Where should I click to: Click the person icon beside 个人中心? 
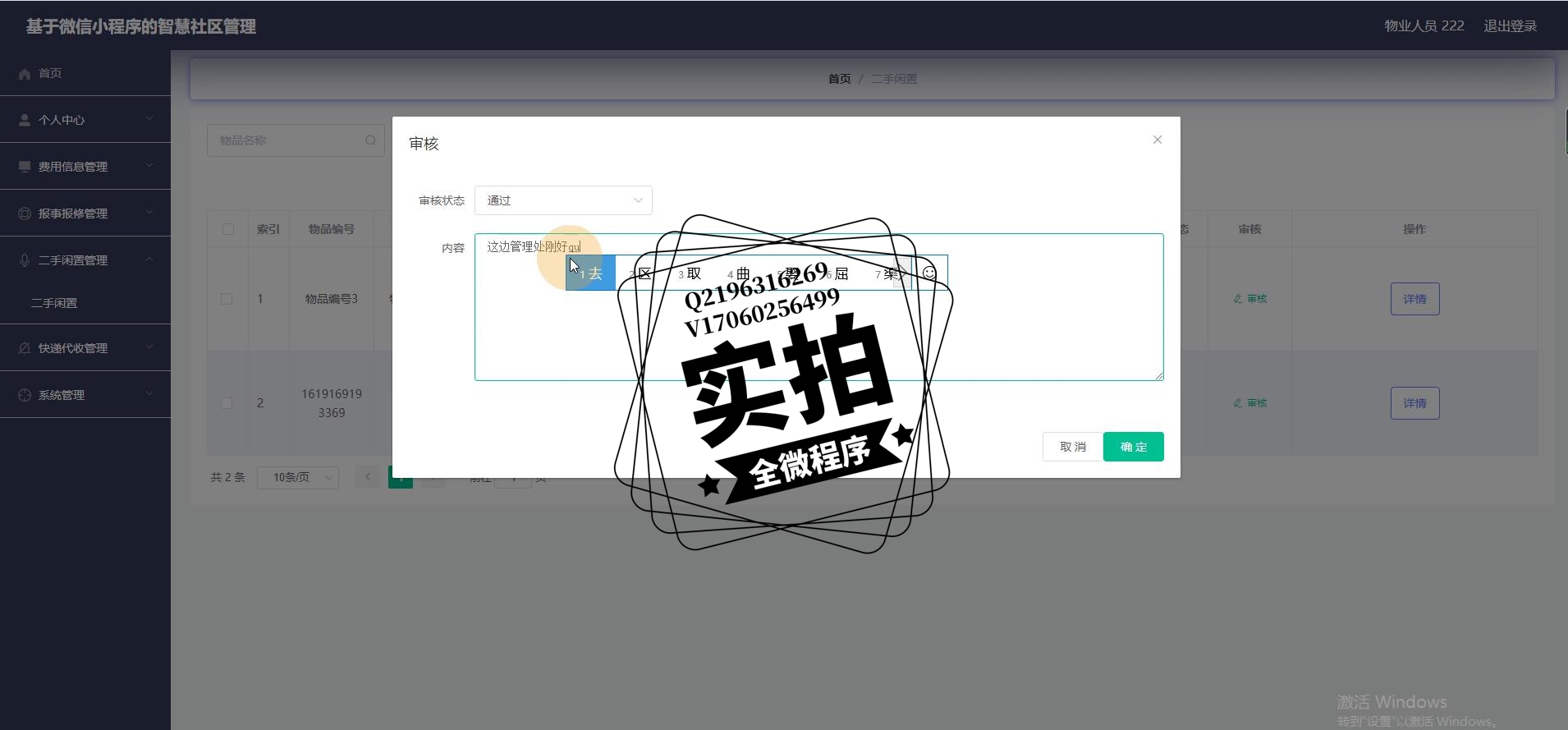pos(25,120)
